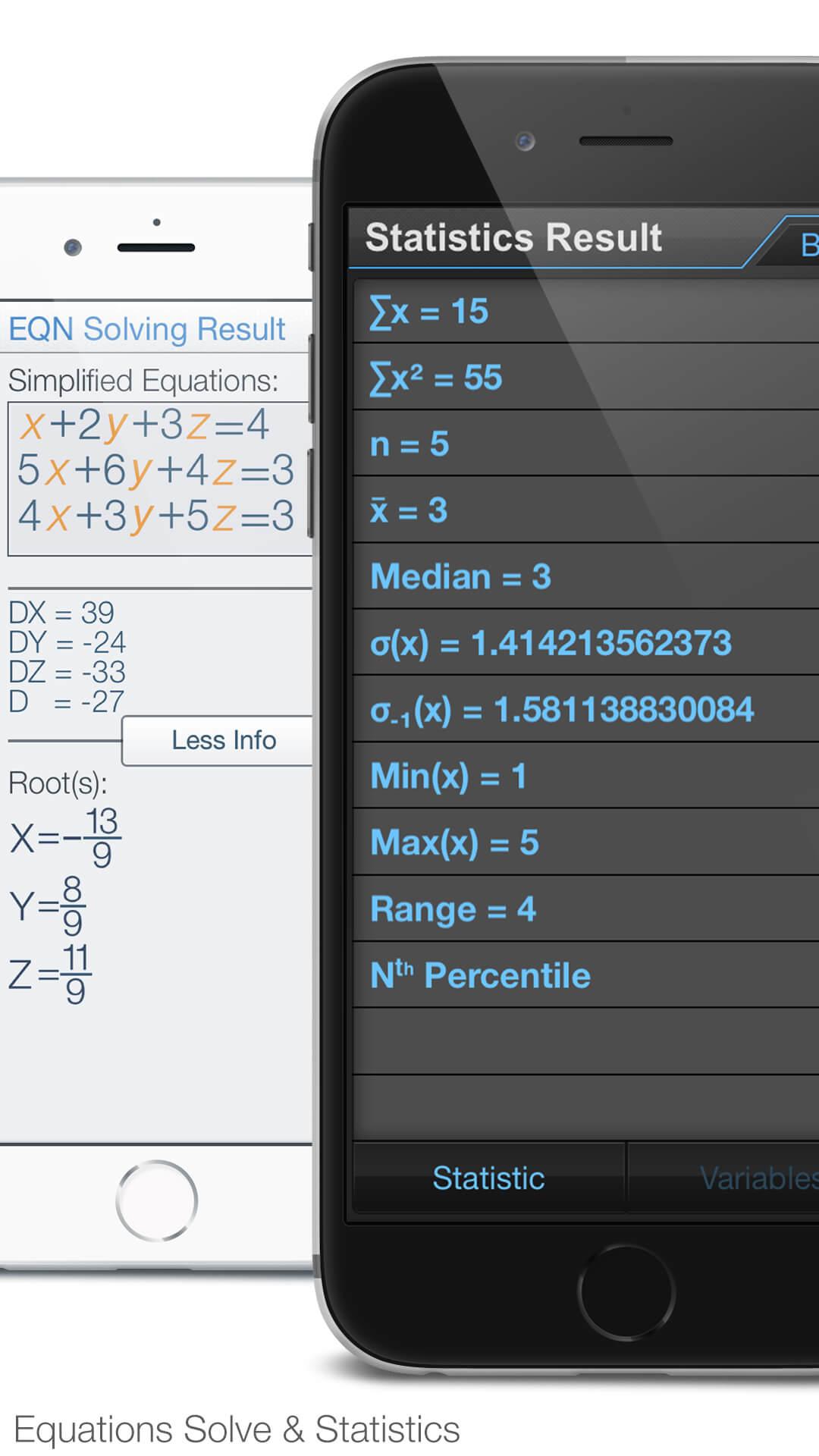The height and width of the screenshot is (1456, 819).
Task: Tap the Statistics Result header title
Action: [513, 237]
